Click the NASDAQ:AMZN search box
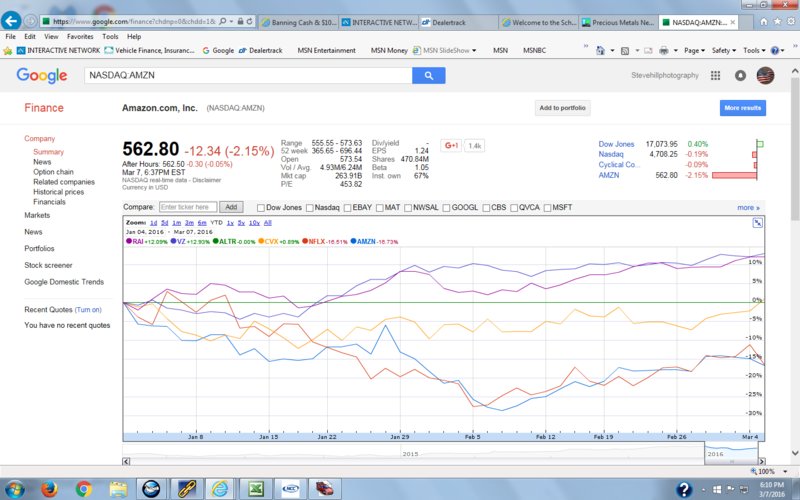This screenshot has height=500, width=800. coord(248,76)
